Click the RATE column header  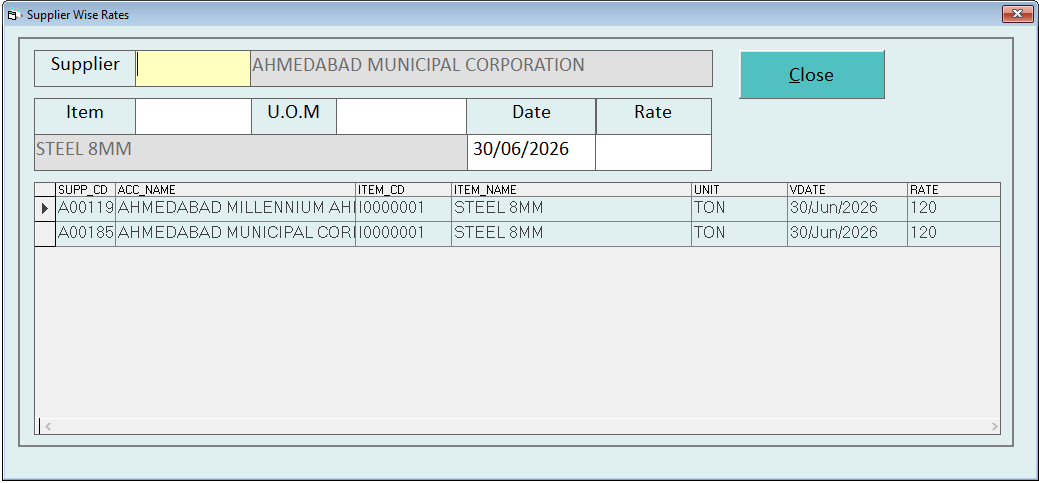pyautogui.click(x=954, y=189)
